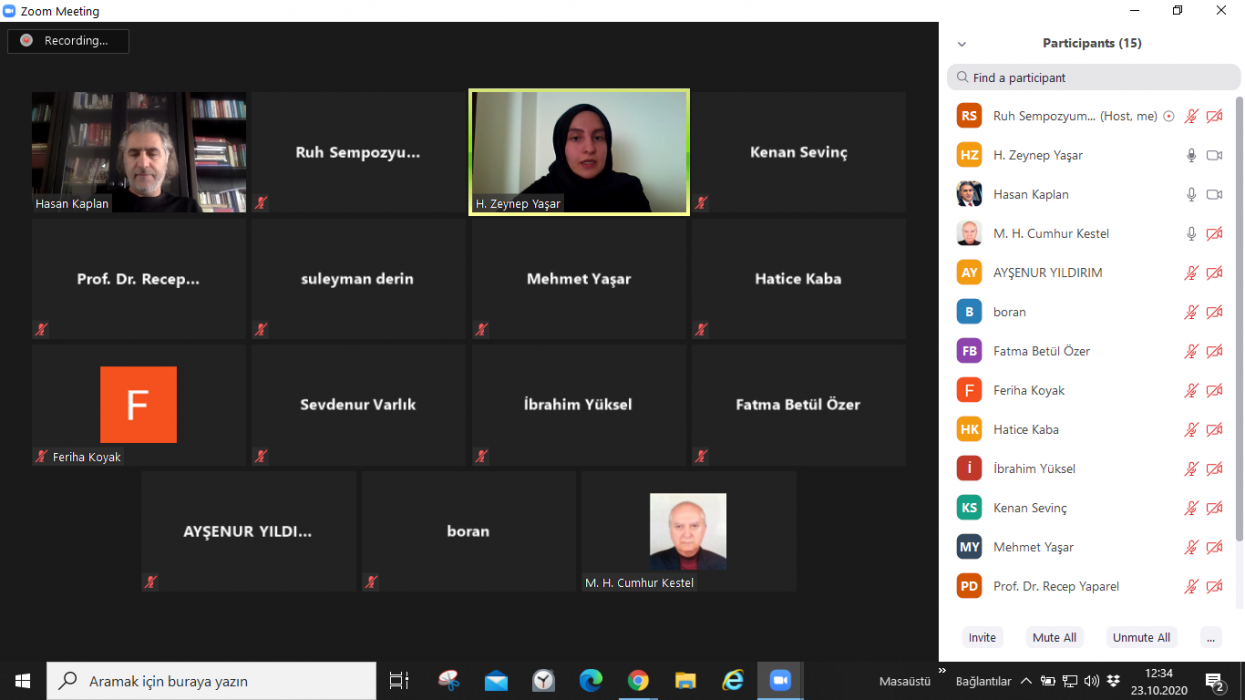The width and height of the screenshot is (1245, 700).
Task: Click the Dropbox tray icon
Action: click(x=1114, y=681)
